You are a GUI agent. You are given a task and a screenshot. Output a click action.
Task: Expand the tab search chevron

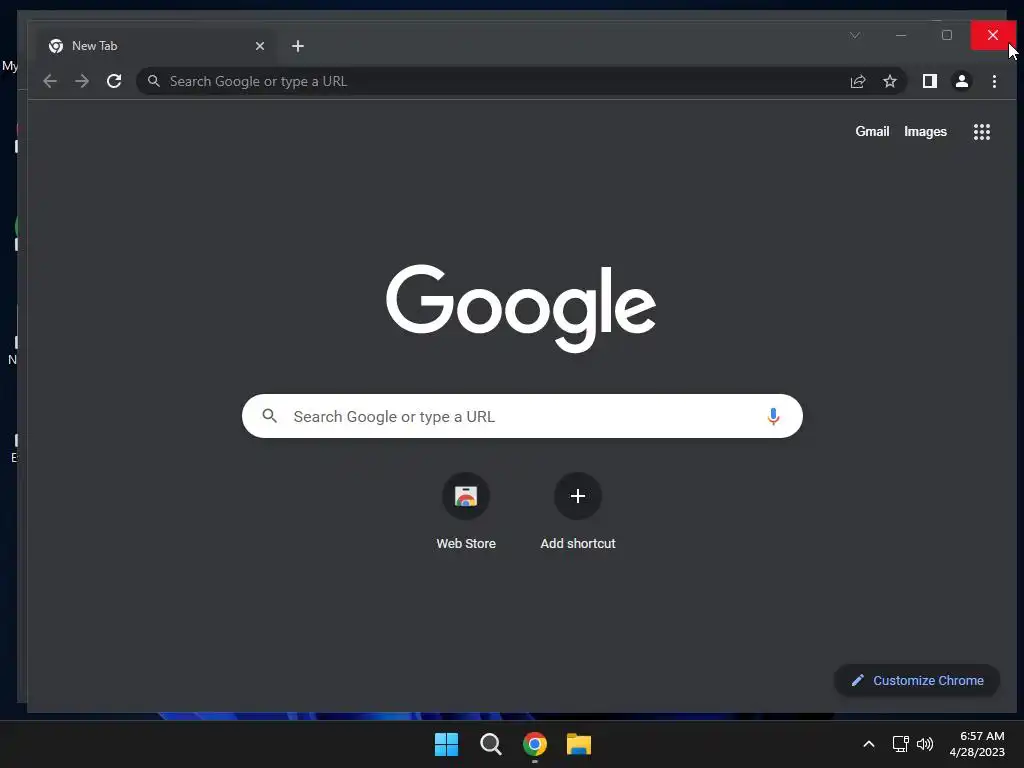855,35
